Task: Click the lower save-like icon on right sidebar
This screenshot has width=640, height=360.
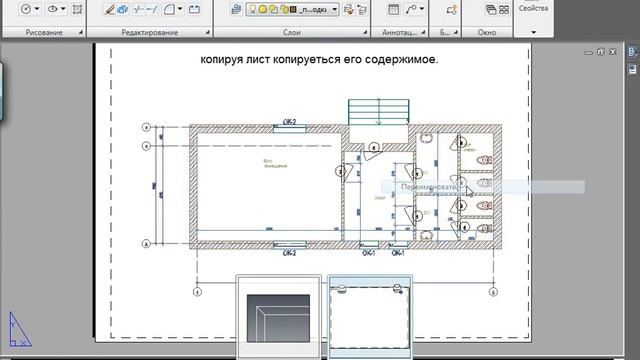Action: point(632,69)
